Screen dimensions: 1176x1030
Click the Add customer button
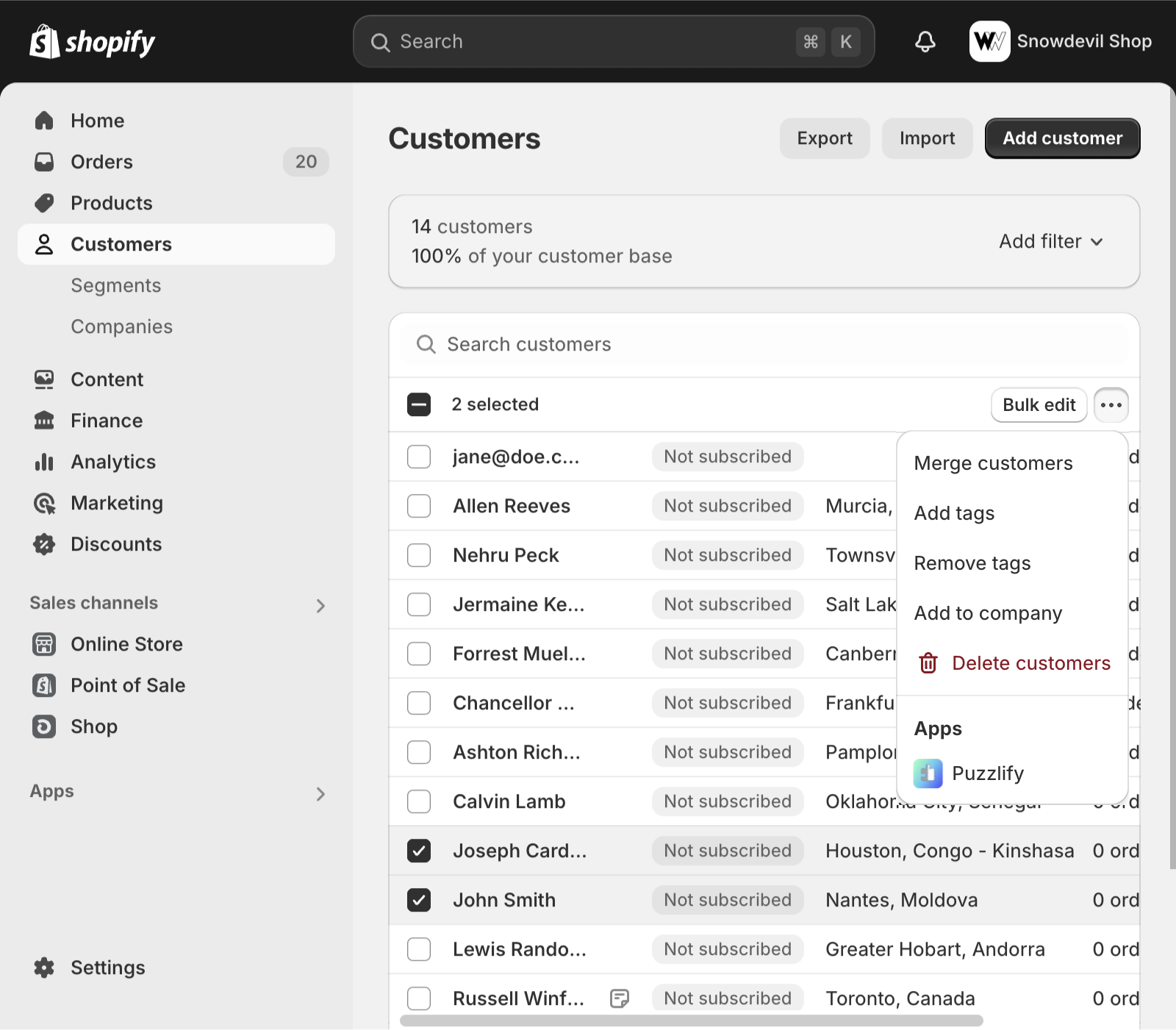coord(1062,138)
